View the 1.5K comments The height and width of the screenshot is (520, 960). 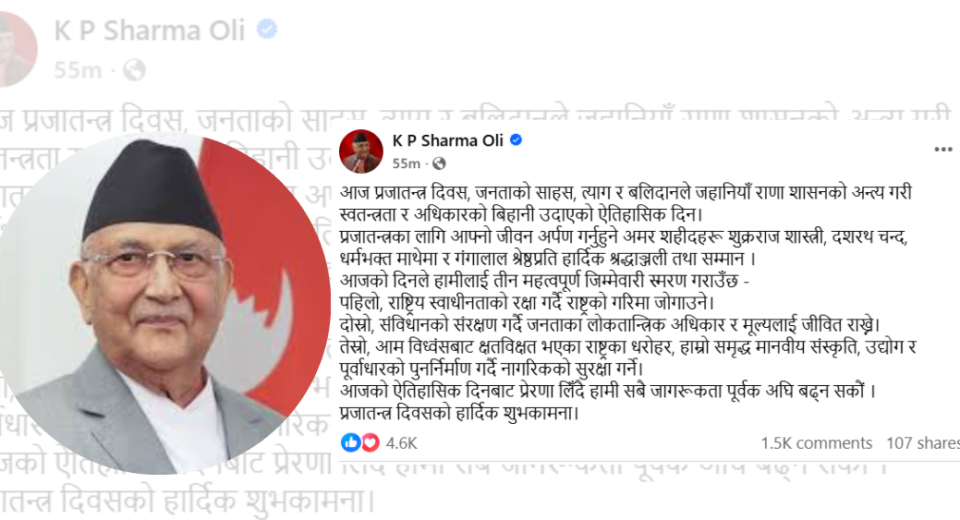click(816, 443)
